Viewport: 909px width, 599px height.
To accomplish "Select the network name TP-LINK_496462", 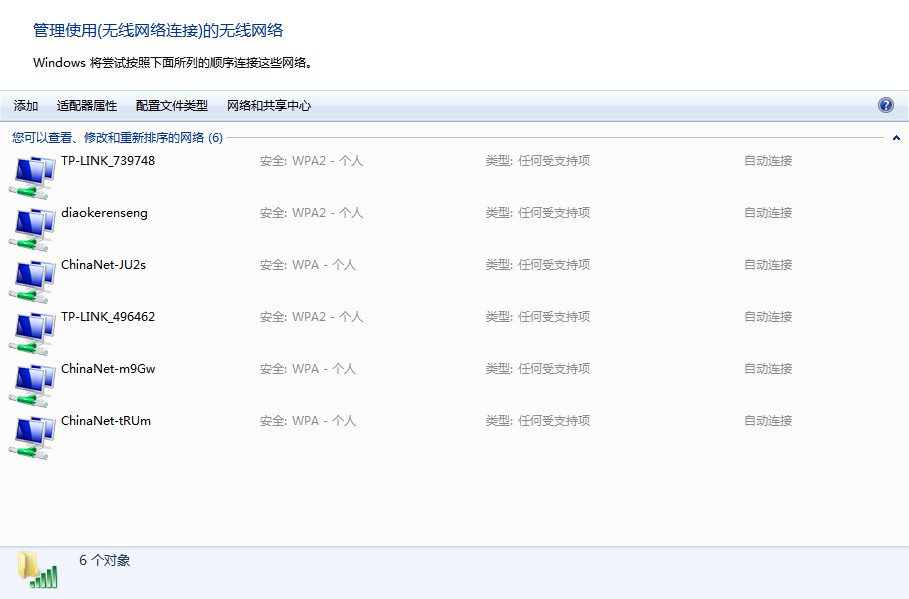I will point(108,317).
